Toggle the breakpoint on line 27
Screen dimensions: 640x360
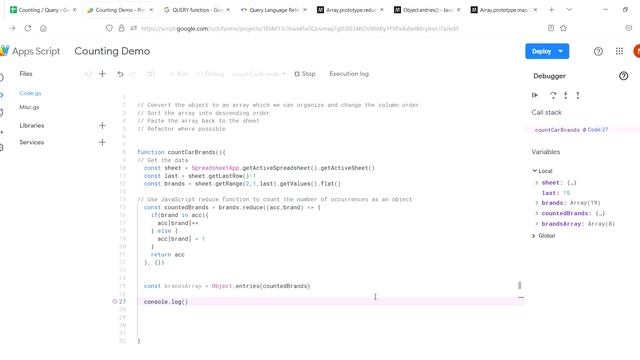115,302
